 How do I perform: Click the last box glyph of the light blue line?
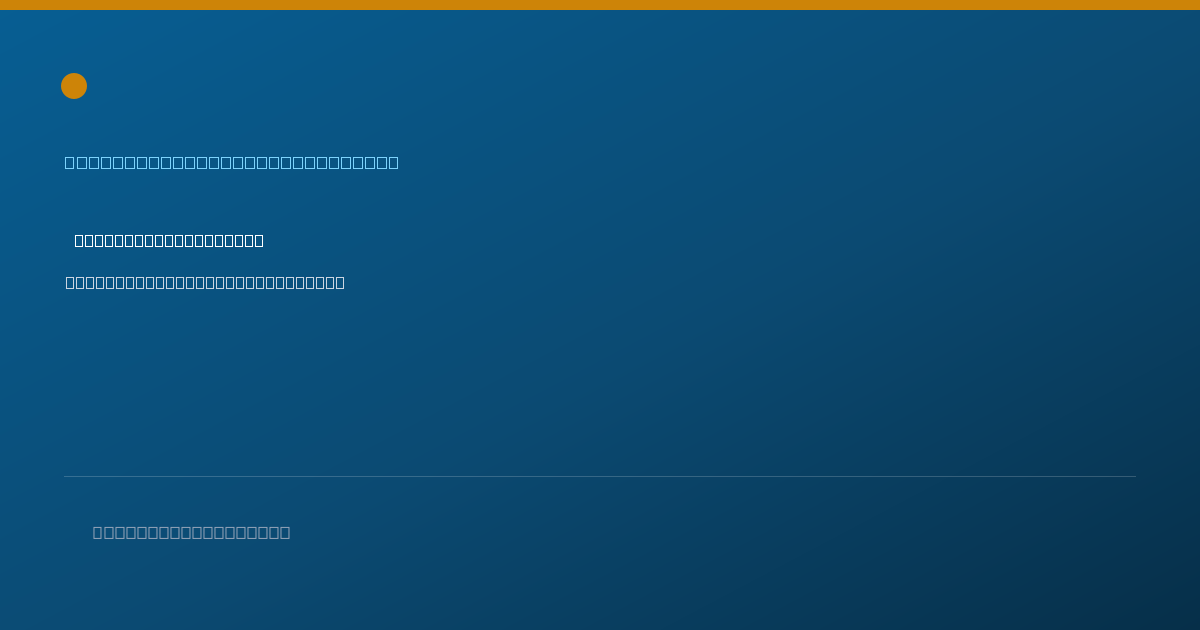tap(393, 163)
